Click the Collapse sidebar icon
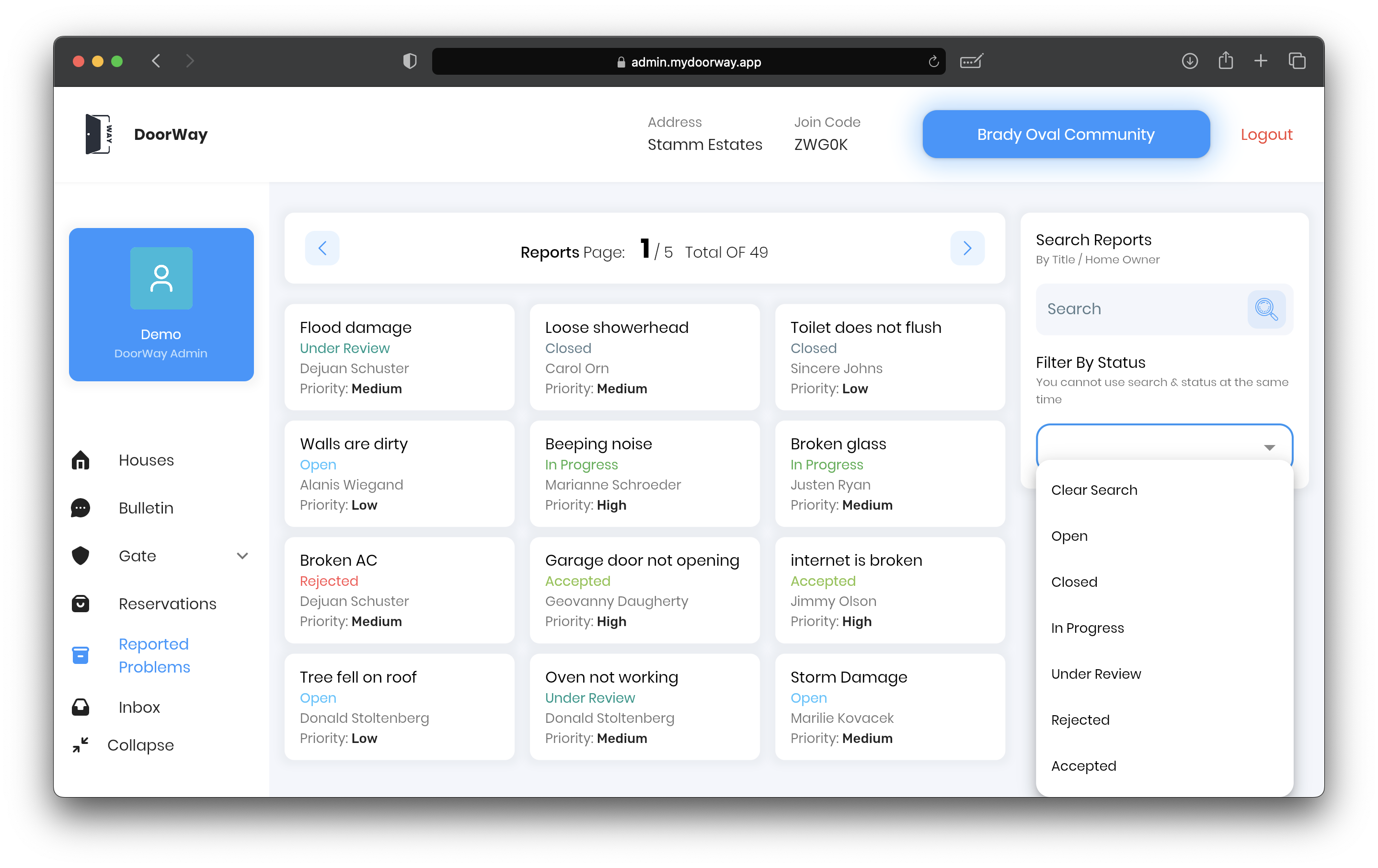Image resolution: width=1378 pixels, height=868 pixels. click(80, 744)
